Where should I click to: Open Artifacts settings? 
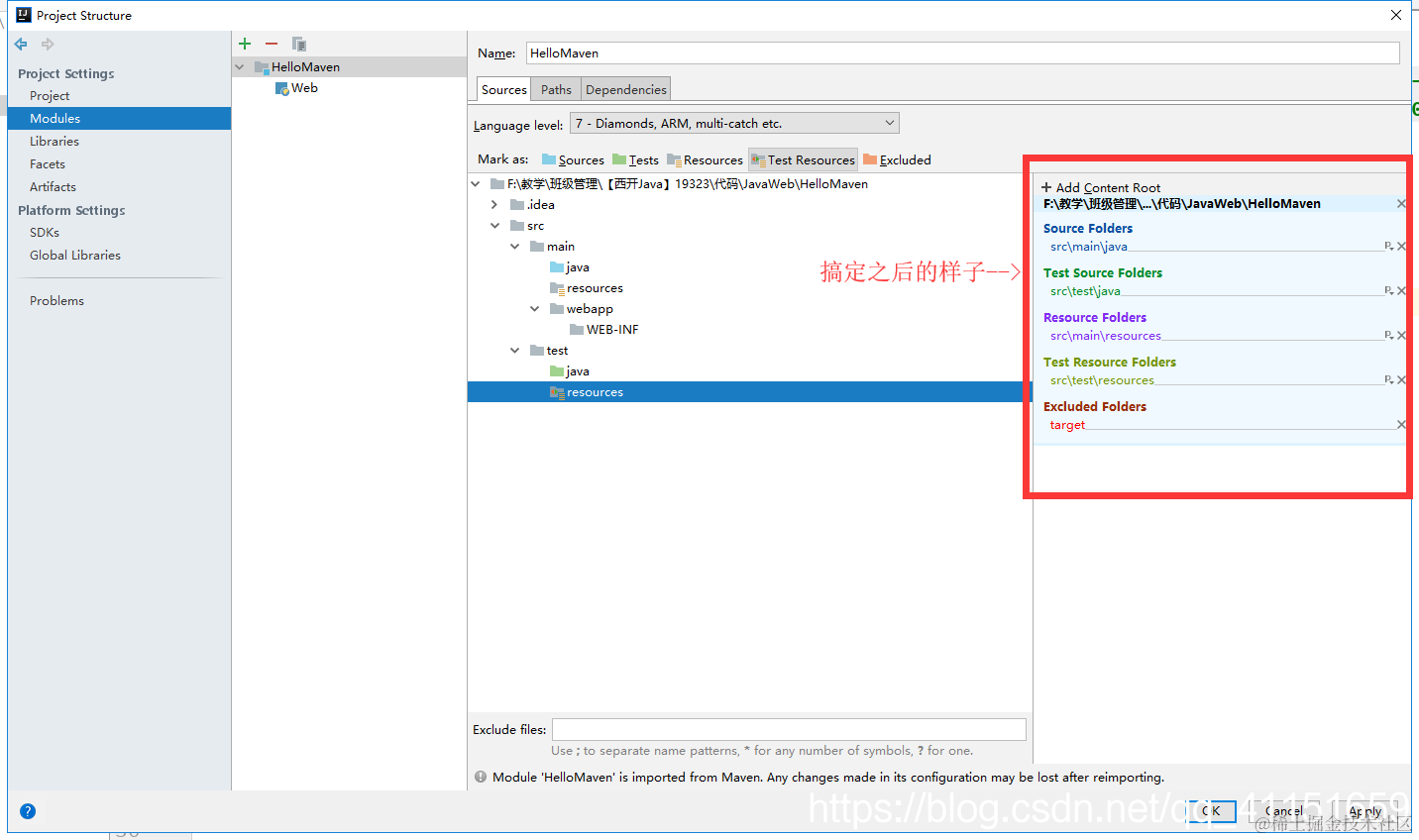pyautogui.click(x=53, y=187)
